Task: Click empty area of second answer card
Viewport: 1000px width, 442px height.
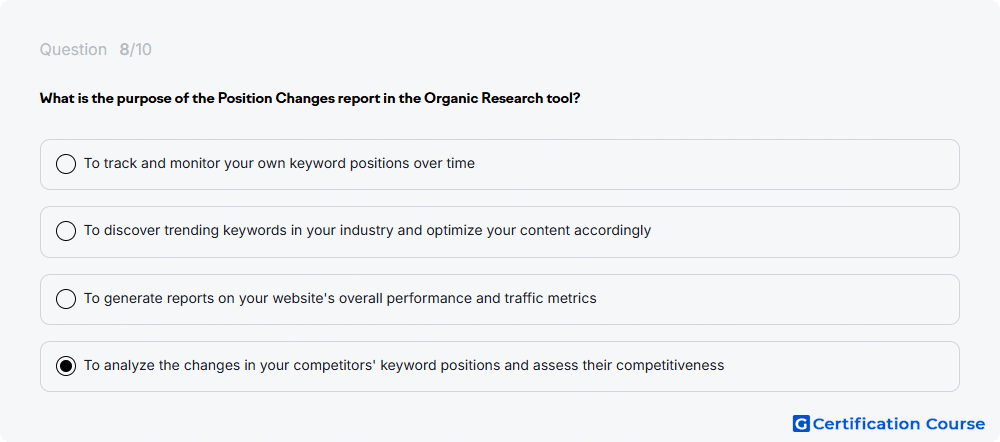Action: pyautogui.click(x=804, y=232)
